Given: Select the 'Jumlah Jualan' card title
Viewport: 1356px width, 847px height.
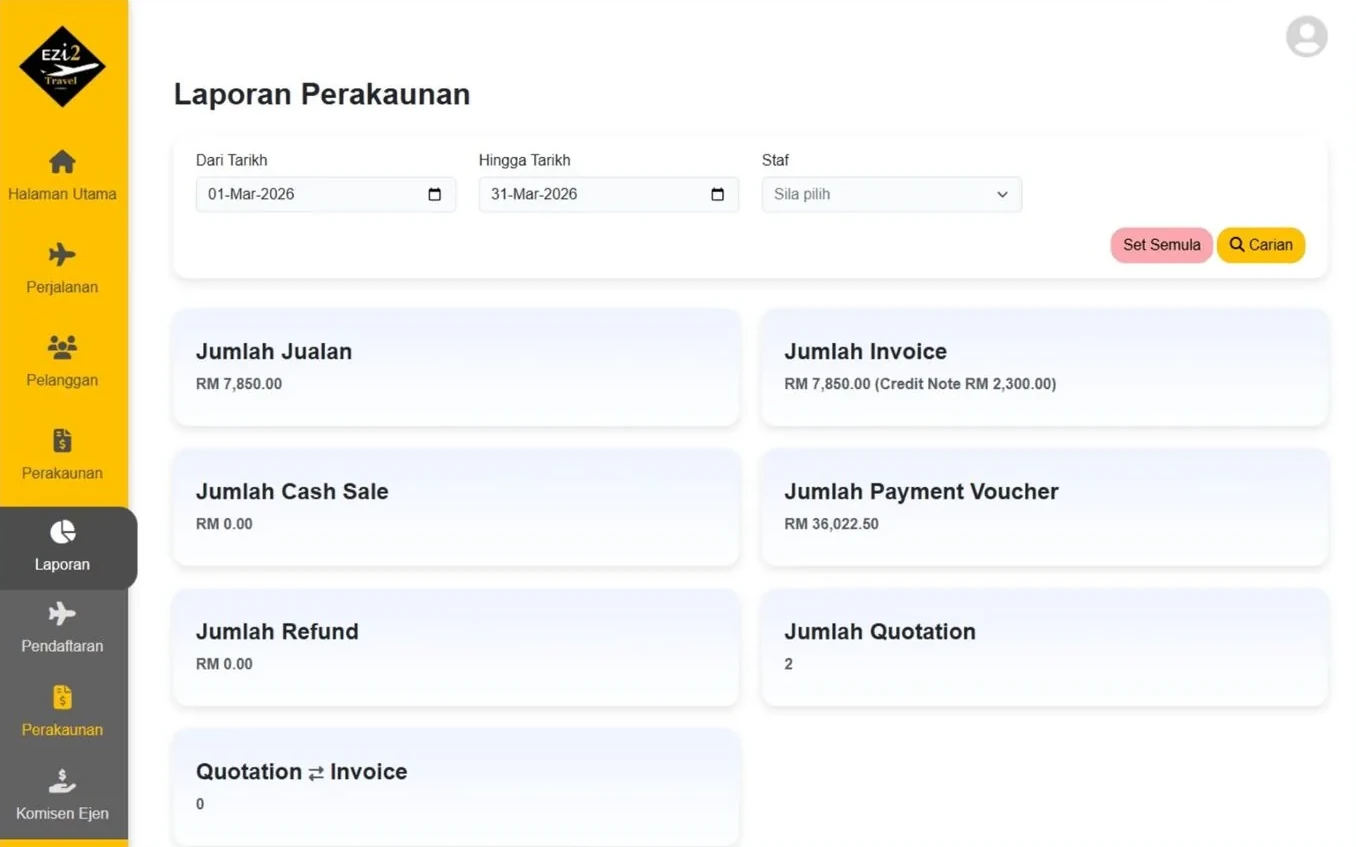Looking at the screenshot, I should point(274,352).
